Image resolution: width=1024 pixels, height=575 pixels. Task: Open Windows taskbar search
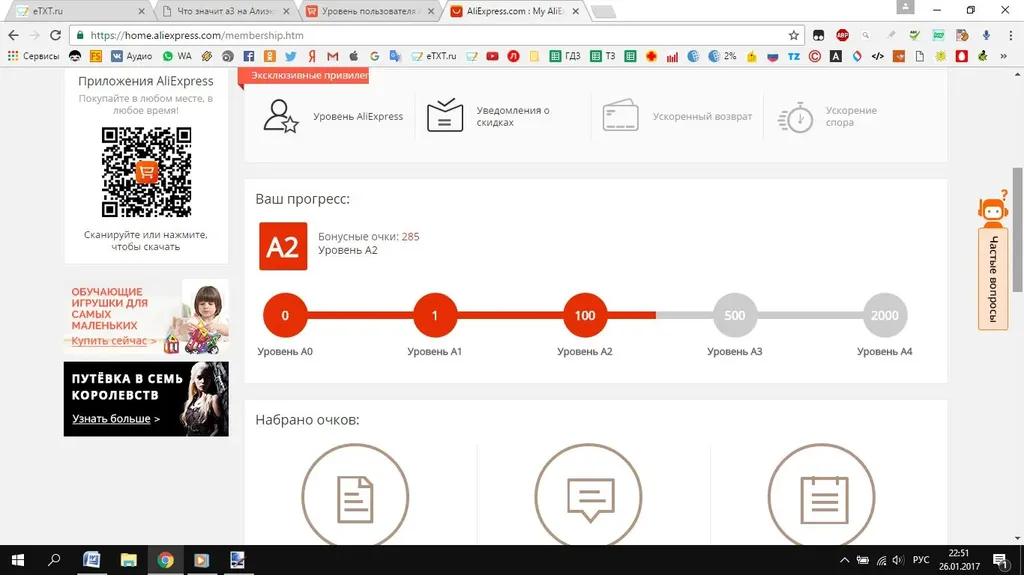[x=54, y=560]
